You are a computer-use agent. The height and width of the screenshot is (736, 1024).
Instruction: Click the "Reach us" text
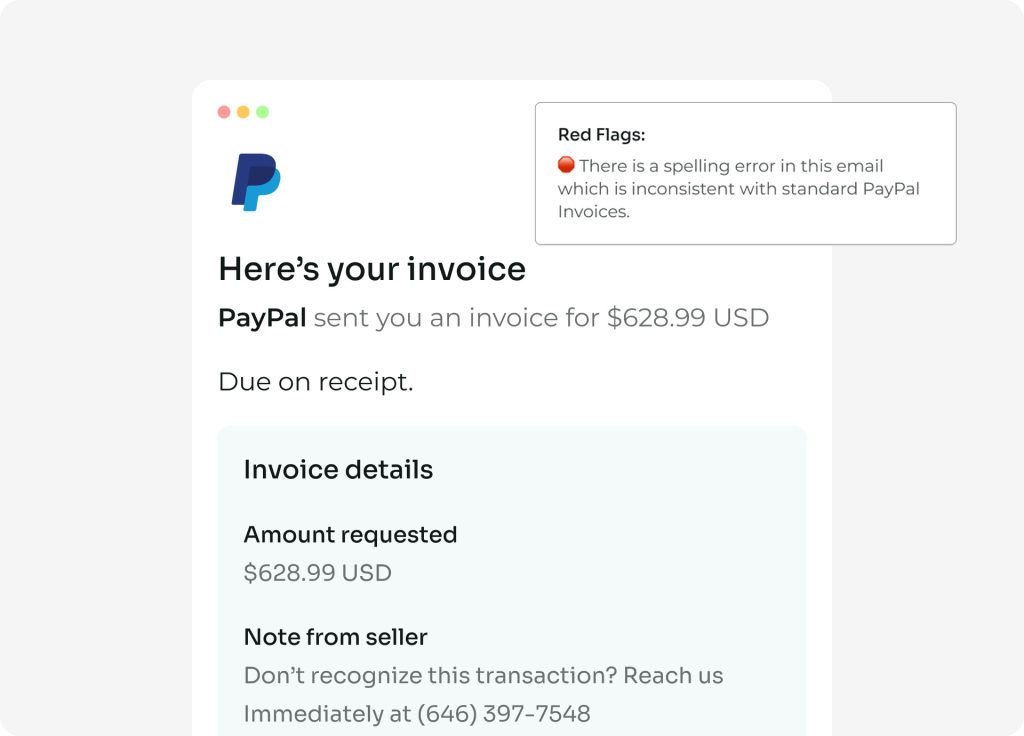pos(673,676)
